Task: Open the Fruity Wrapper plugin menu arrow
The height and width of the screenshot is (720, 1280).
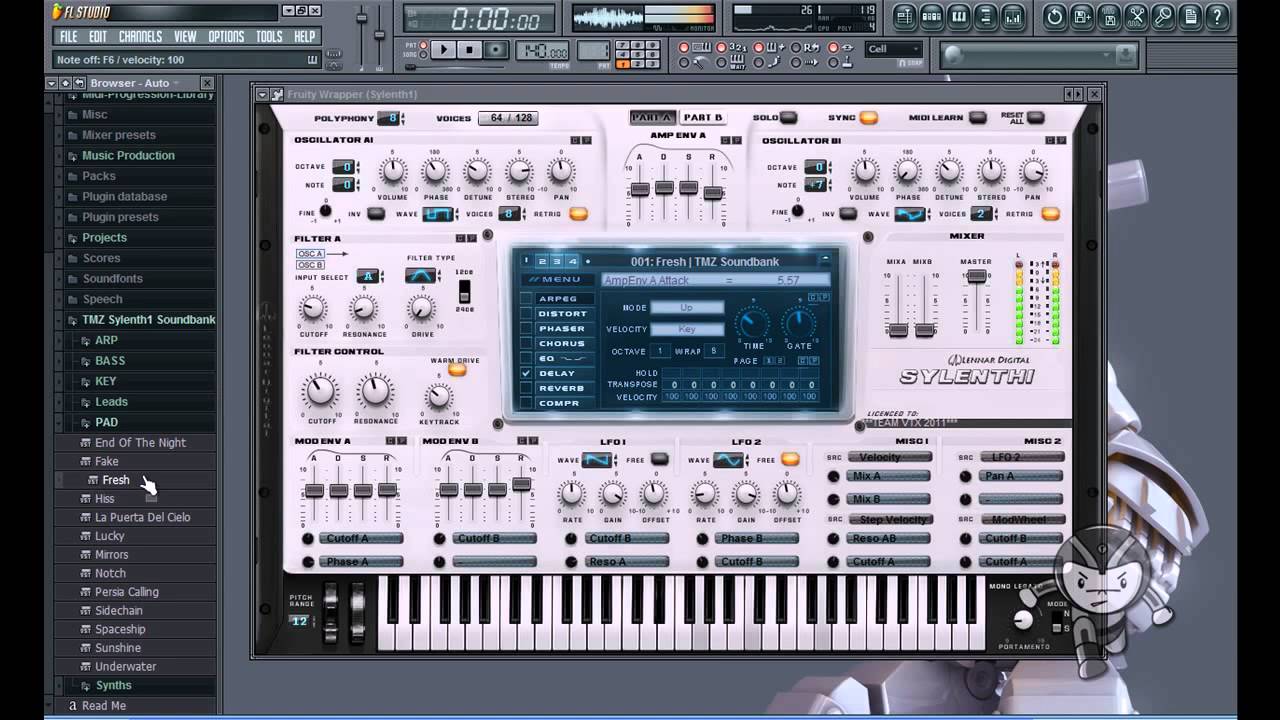Action: [262, 94]
